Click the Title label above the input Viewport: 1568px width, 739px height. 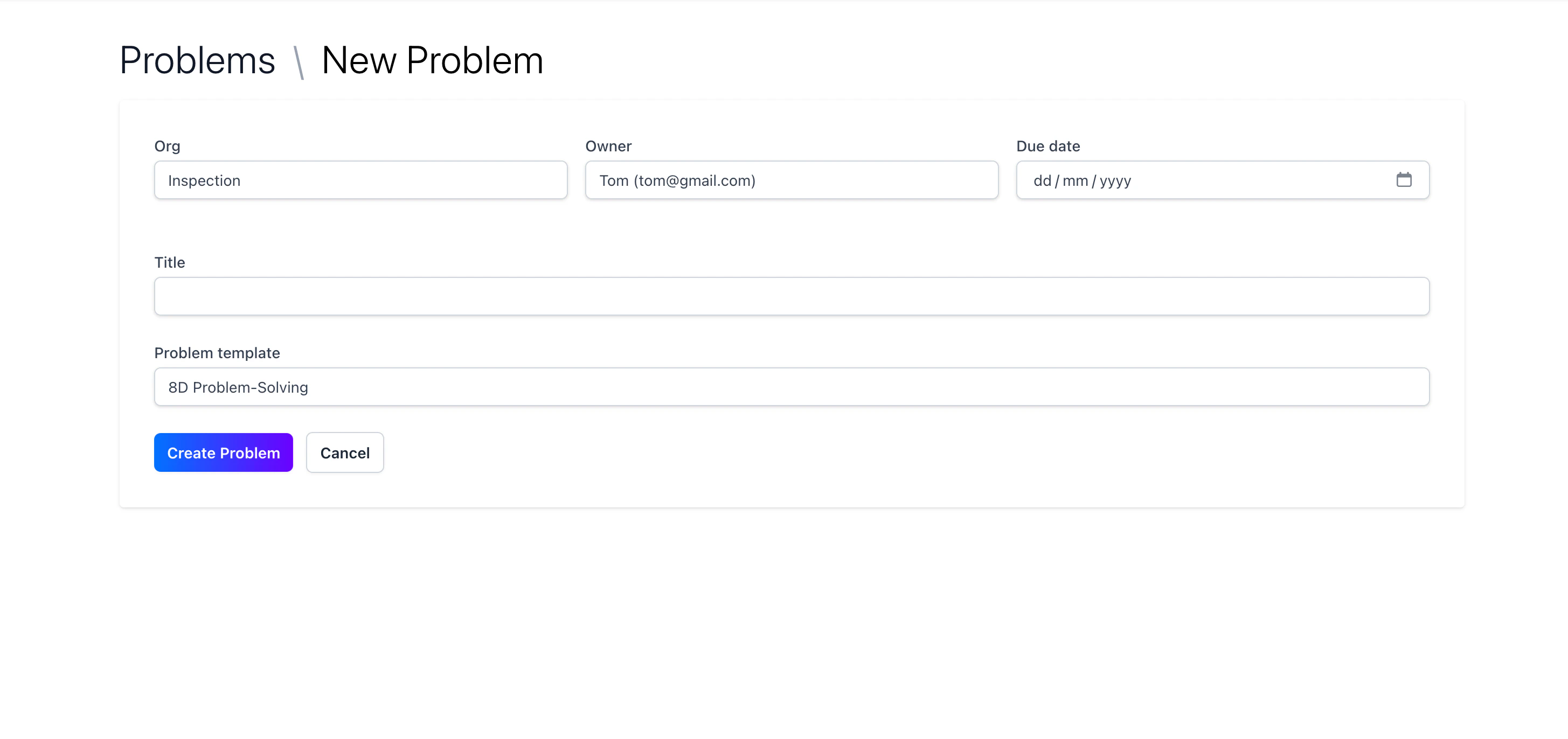[169, 262]
